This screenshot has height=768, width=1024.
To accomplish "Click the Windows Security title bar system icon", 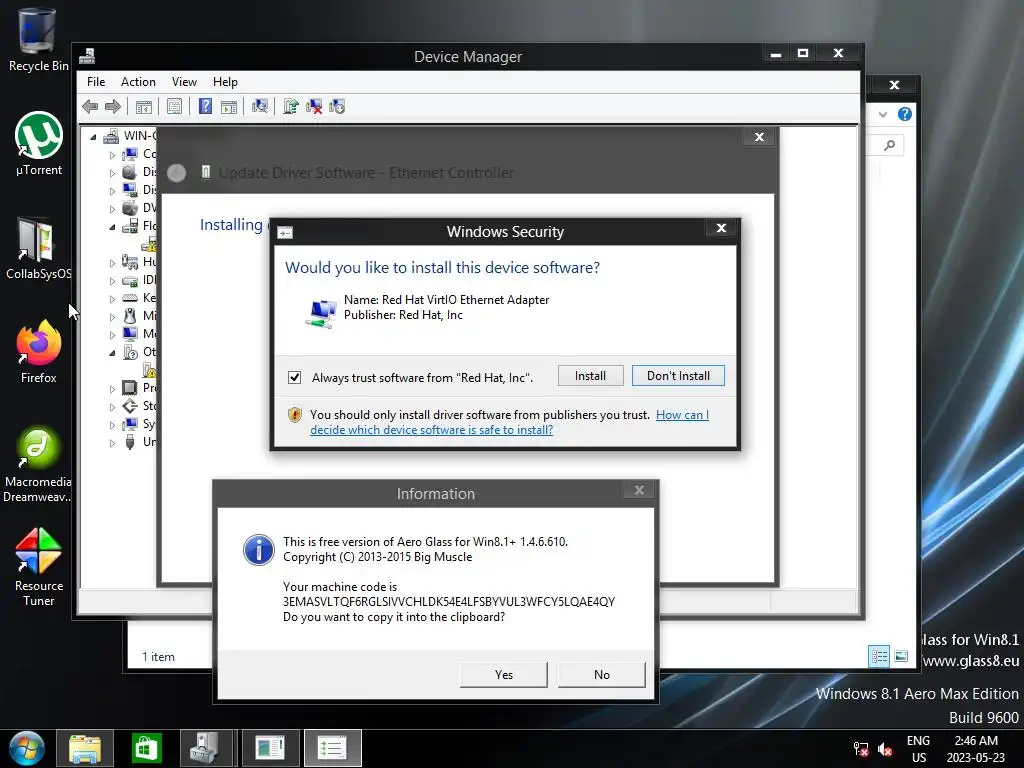I will click(x=285, y=232).
